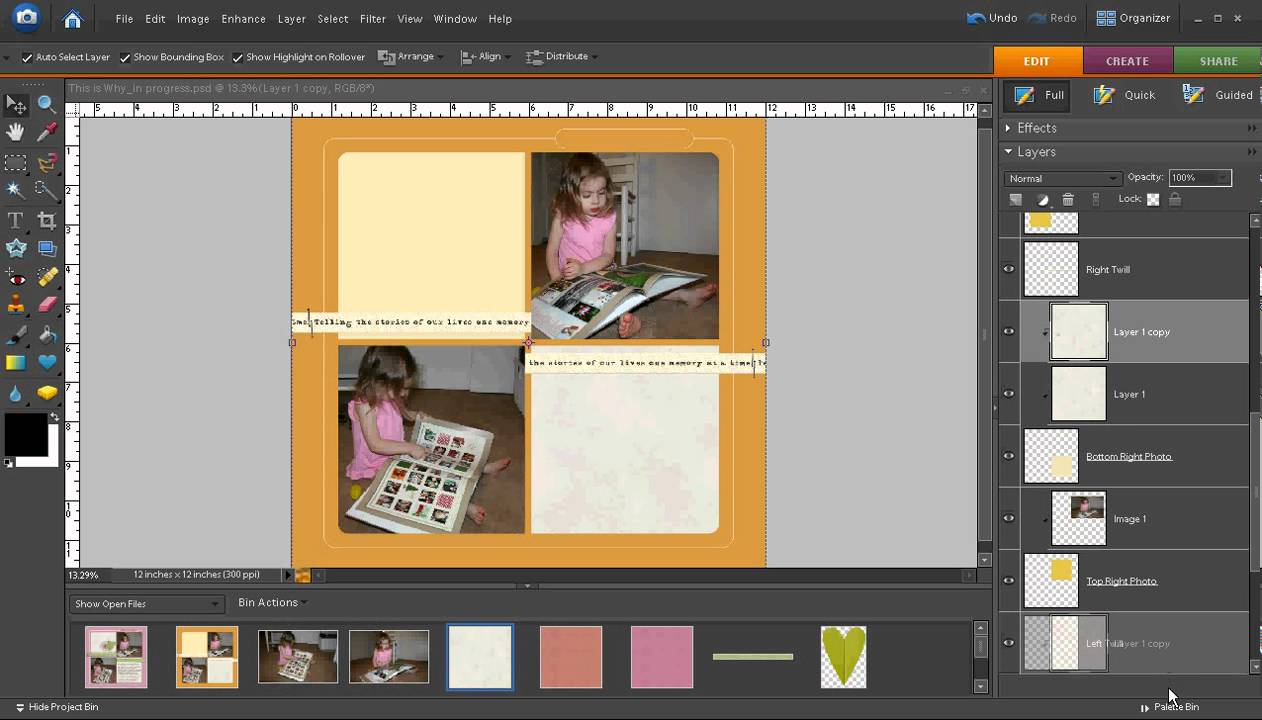Select the Gradient tool
Image resolution: width=1262 pixels, height=720 pixels.
(16, 363)
